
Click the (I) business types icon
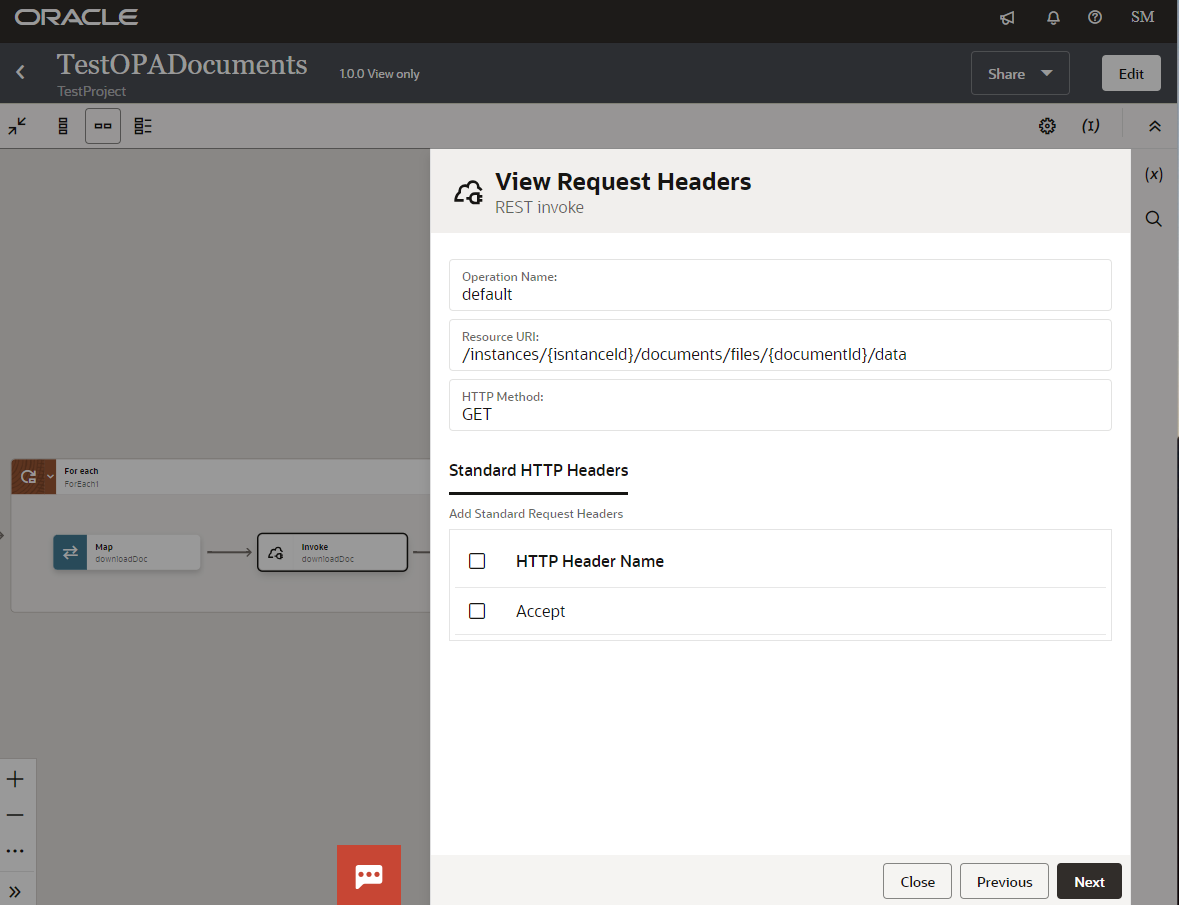1091,126
